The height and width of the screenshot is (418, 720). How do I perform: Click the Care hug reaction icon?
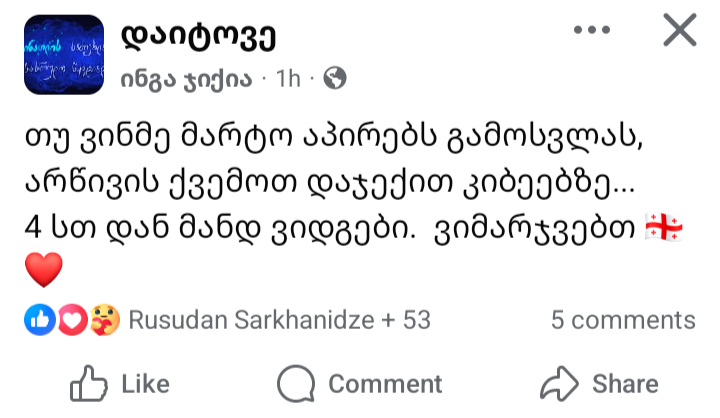106,320
